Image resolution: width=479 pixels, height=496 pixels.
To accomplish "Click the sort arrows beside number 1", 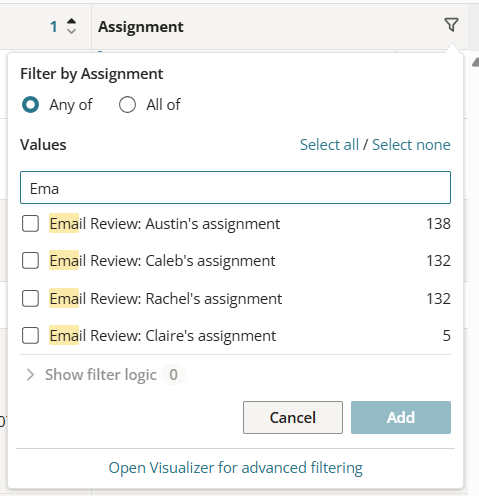I will point(71,26).
